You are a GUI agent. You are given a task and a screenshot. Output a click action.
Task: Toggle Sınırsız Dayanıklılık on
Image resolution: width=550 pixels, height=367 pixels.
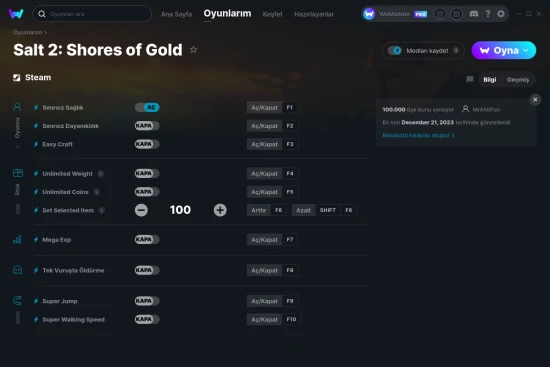(x=147, y=126)
